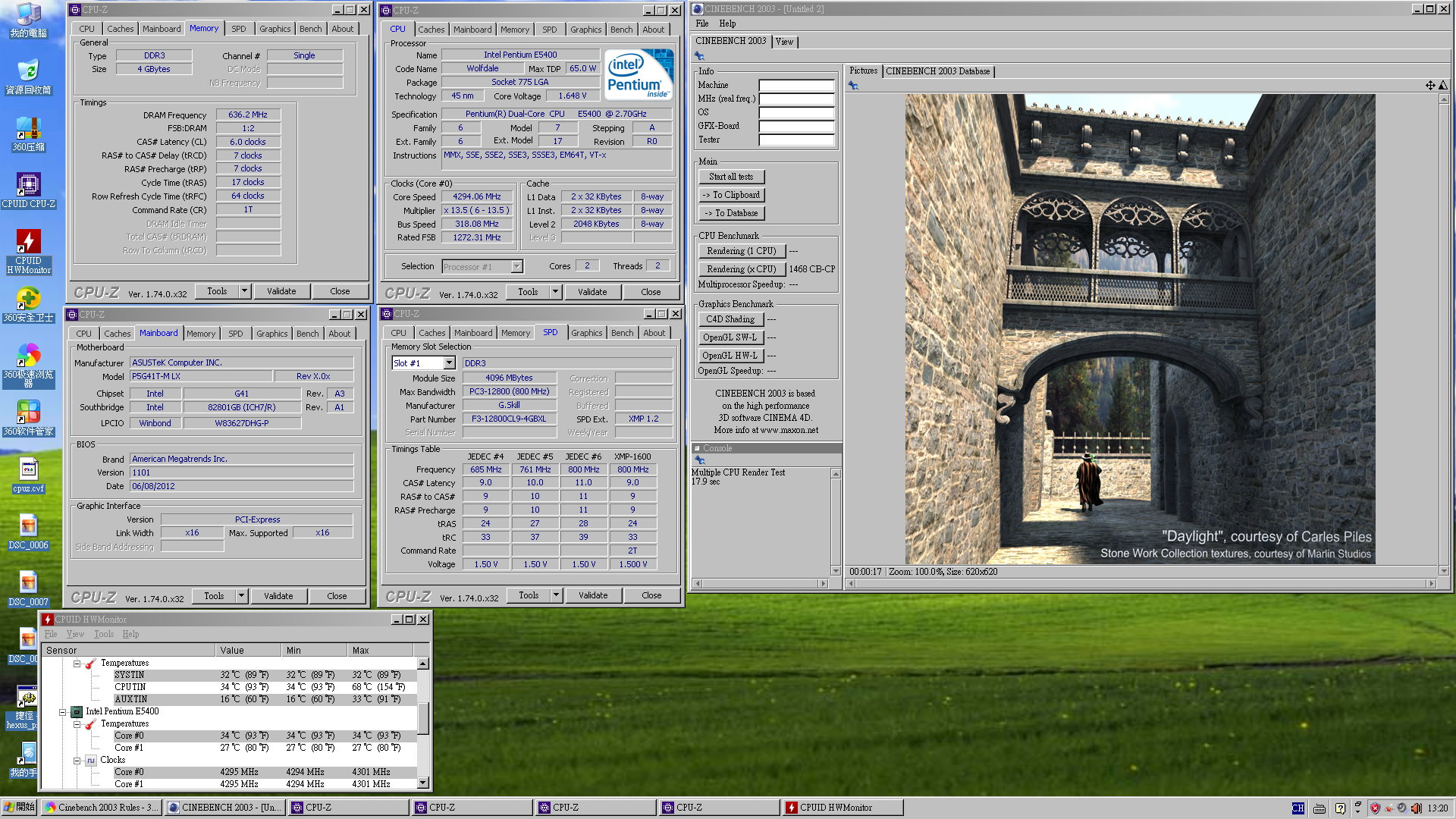Screen dimensions: 1456x819
Task: Switch to the About tab in the SPD CPU-Z window
Action: click(x=654, y=333)
